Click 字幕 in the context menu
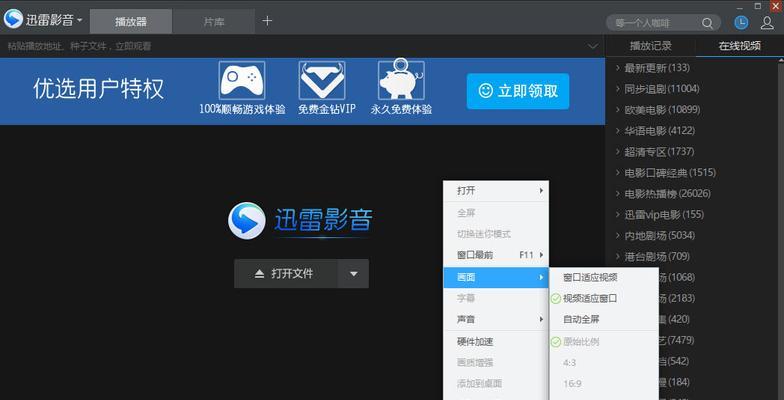Viewport: 784px width, 400px height. tap(496, 298)
